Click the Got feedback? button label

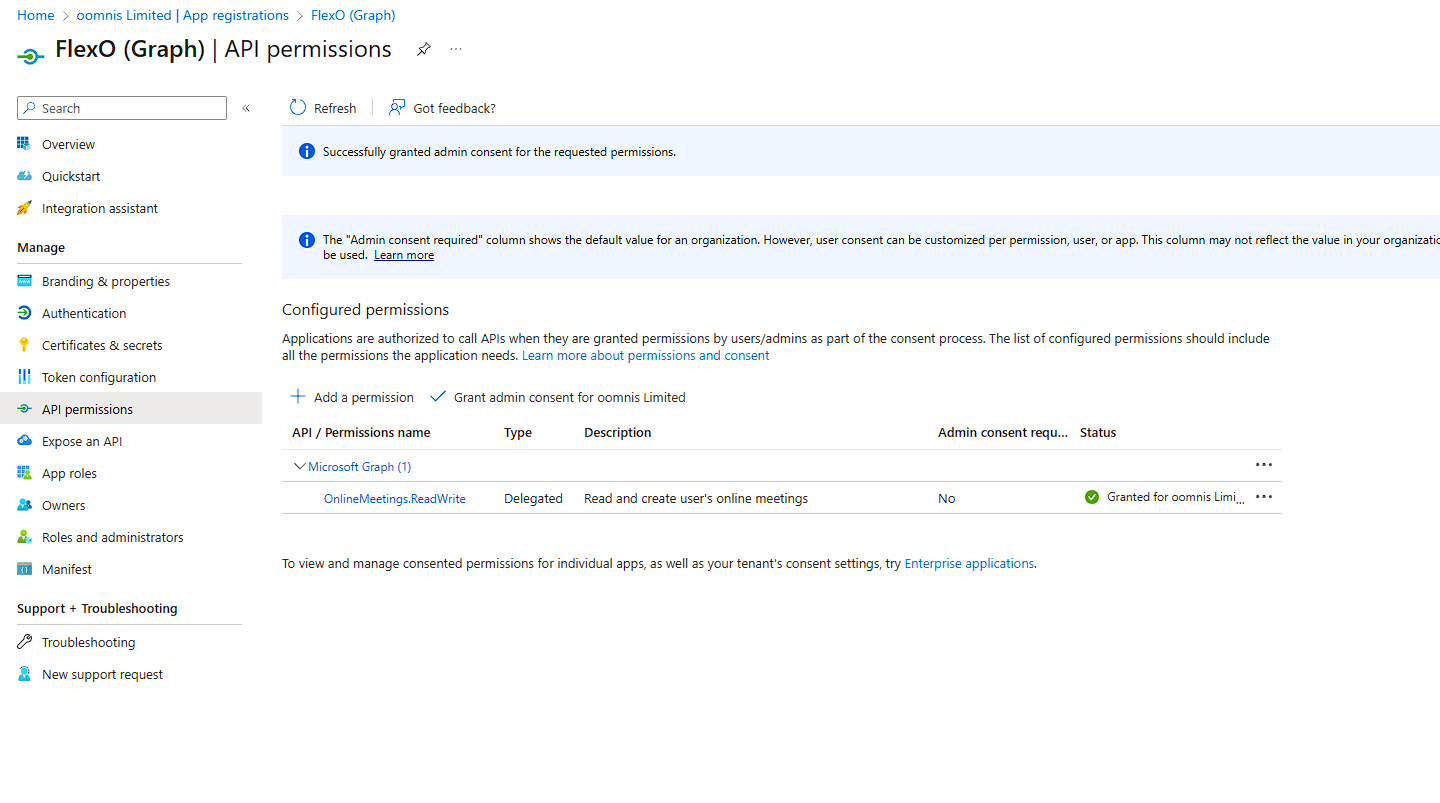click(x=455, y=108)
